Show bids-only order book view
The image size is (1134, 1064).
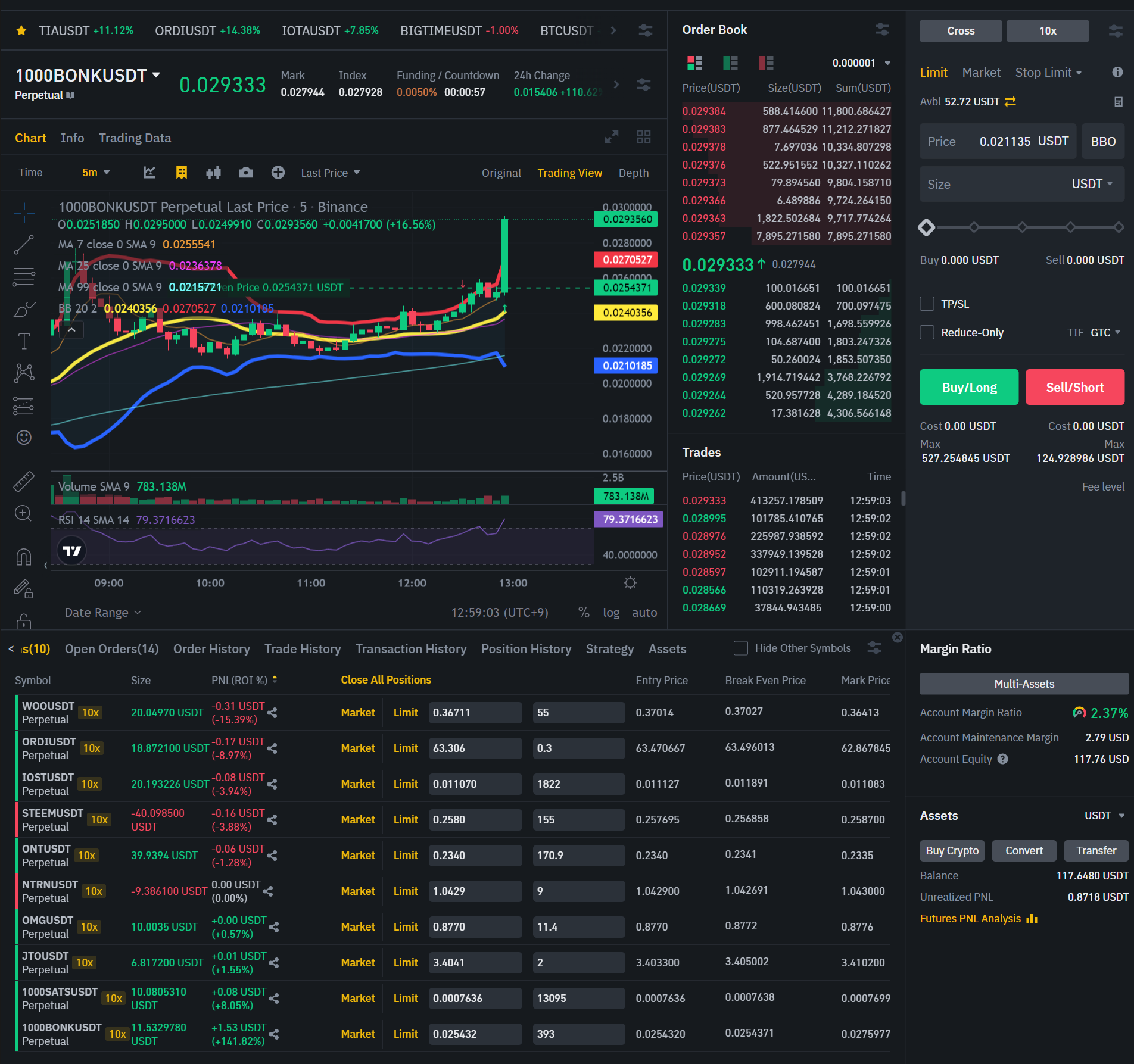[730, 63]
